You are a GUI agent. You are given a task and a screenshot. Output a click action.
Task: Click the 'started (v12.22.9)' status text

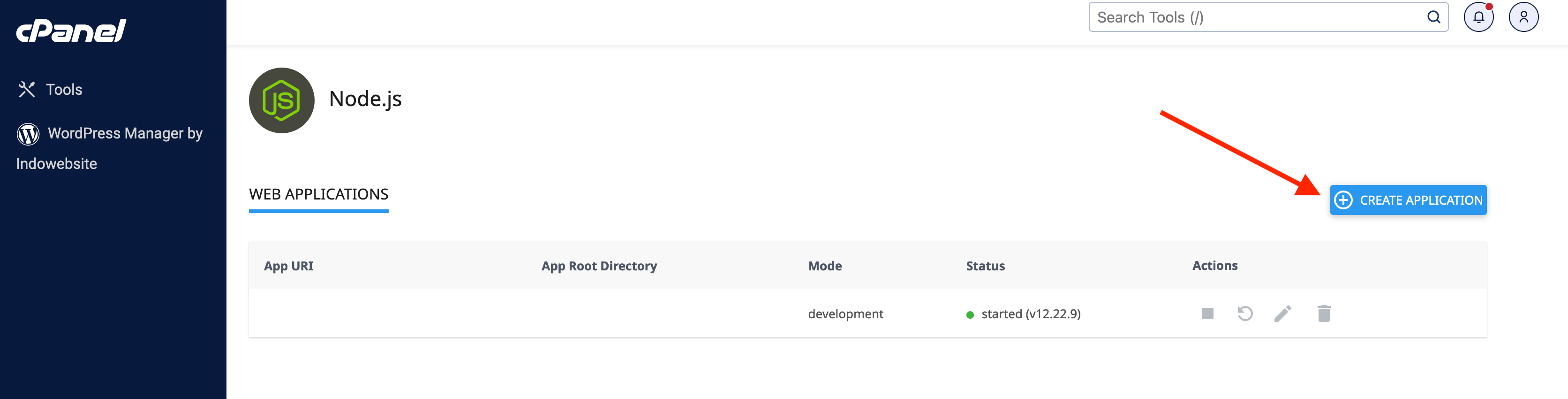point(1031,314)
